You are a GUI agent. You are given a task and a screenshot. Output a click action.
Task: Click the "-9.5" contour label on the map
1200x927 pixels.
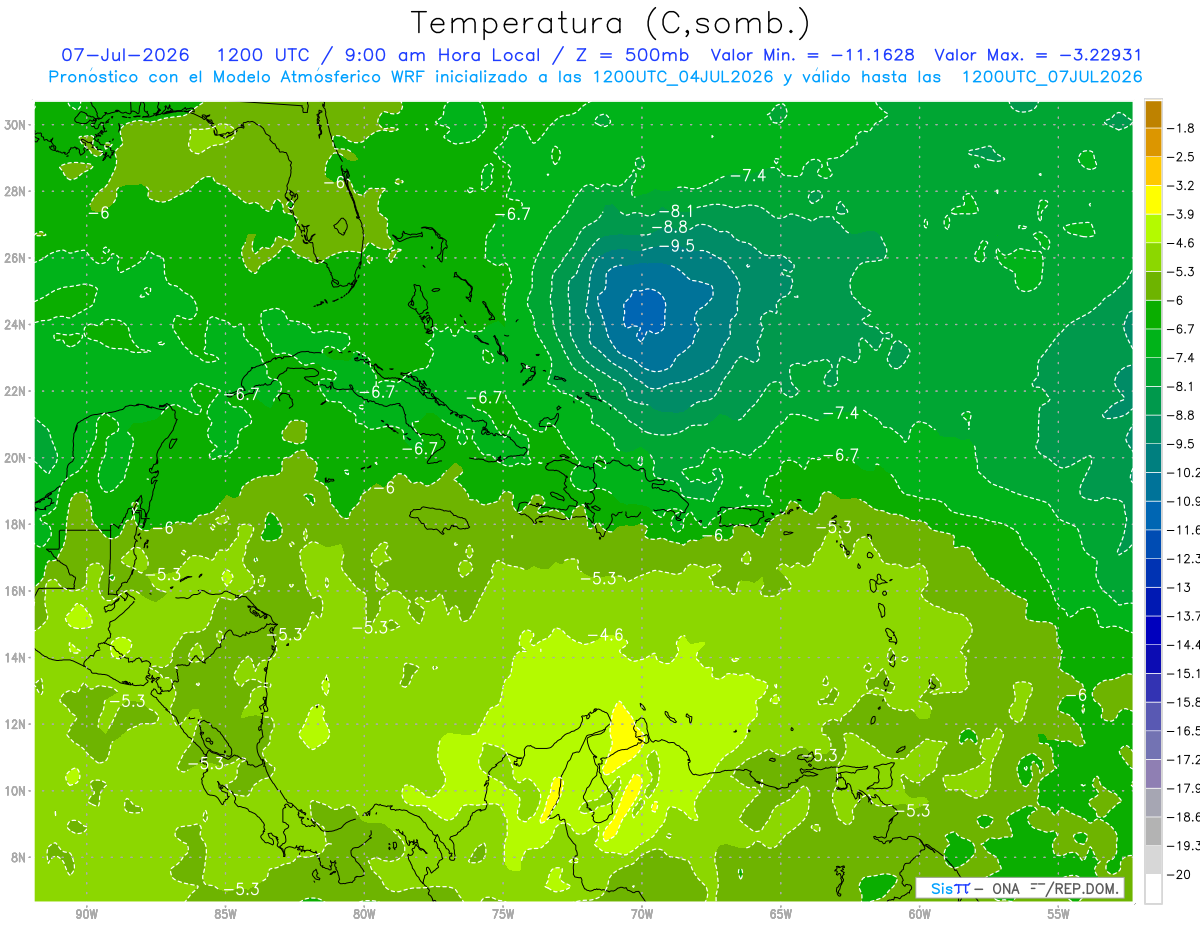pos(676,246)
